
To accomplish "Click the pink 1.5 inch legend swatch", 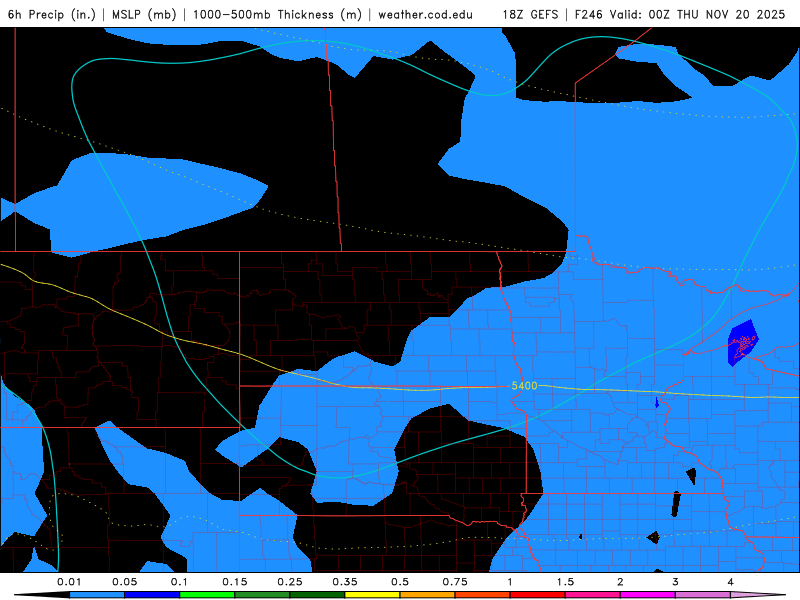I will click(593, 595).
